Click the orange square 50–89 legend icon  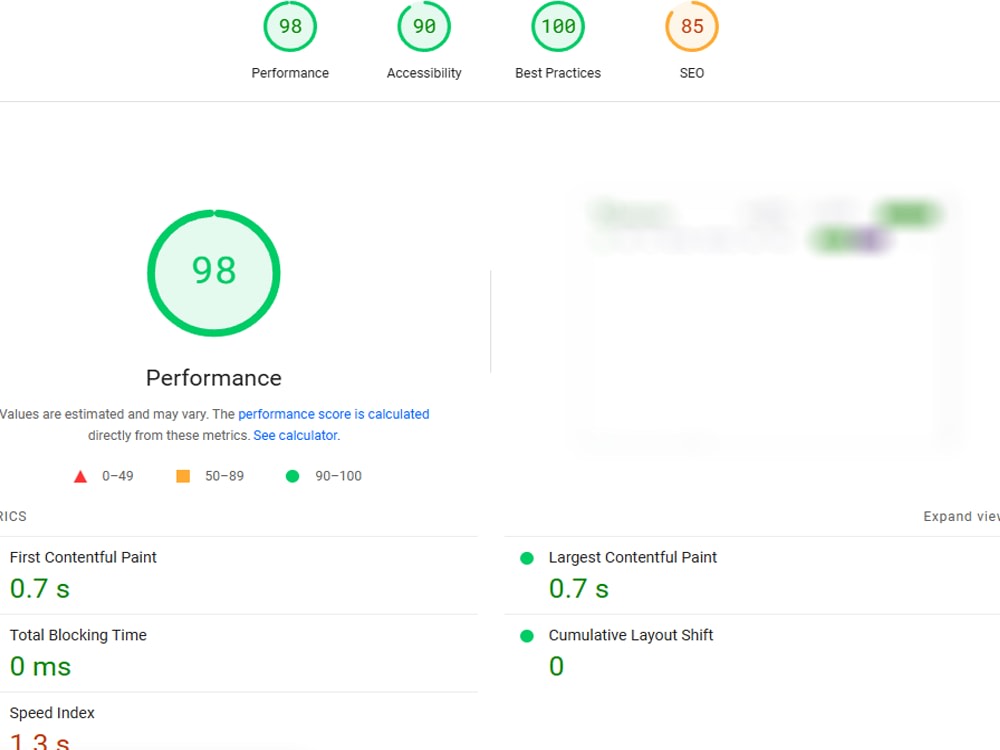pyautogui.click(x=183, y=476)
